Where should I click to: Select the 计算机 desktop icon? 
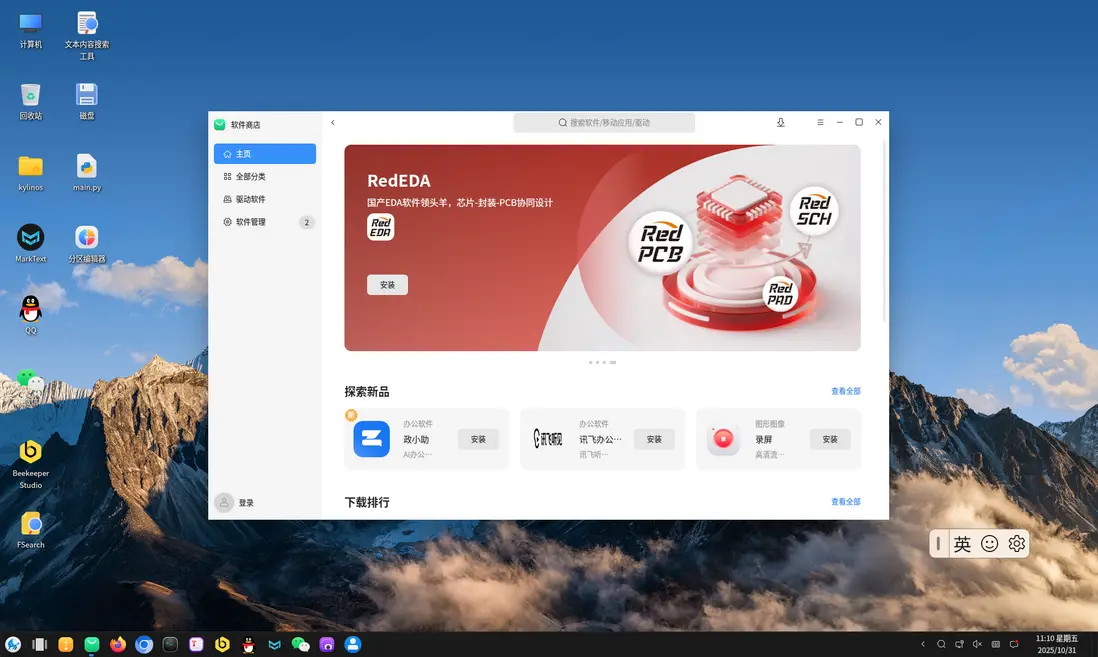pos(31,31)
